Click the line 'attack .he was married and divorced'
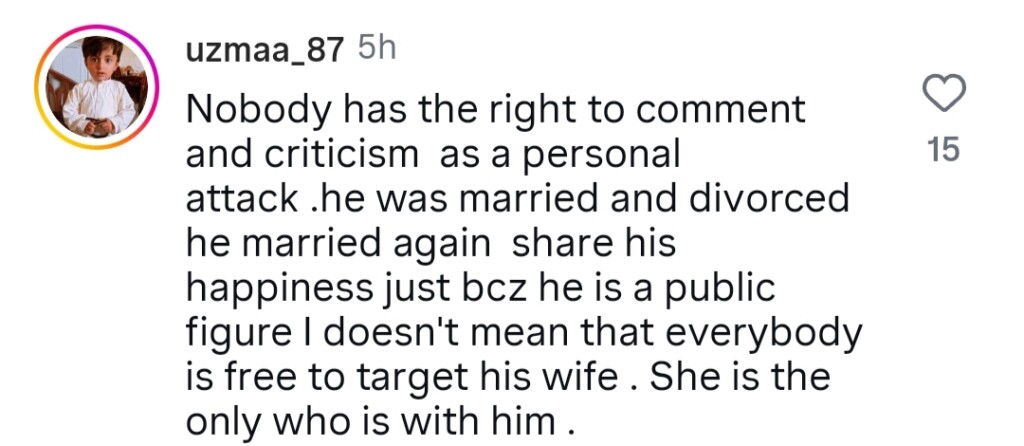 (517, 199)
